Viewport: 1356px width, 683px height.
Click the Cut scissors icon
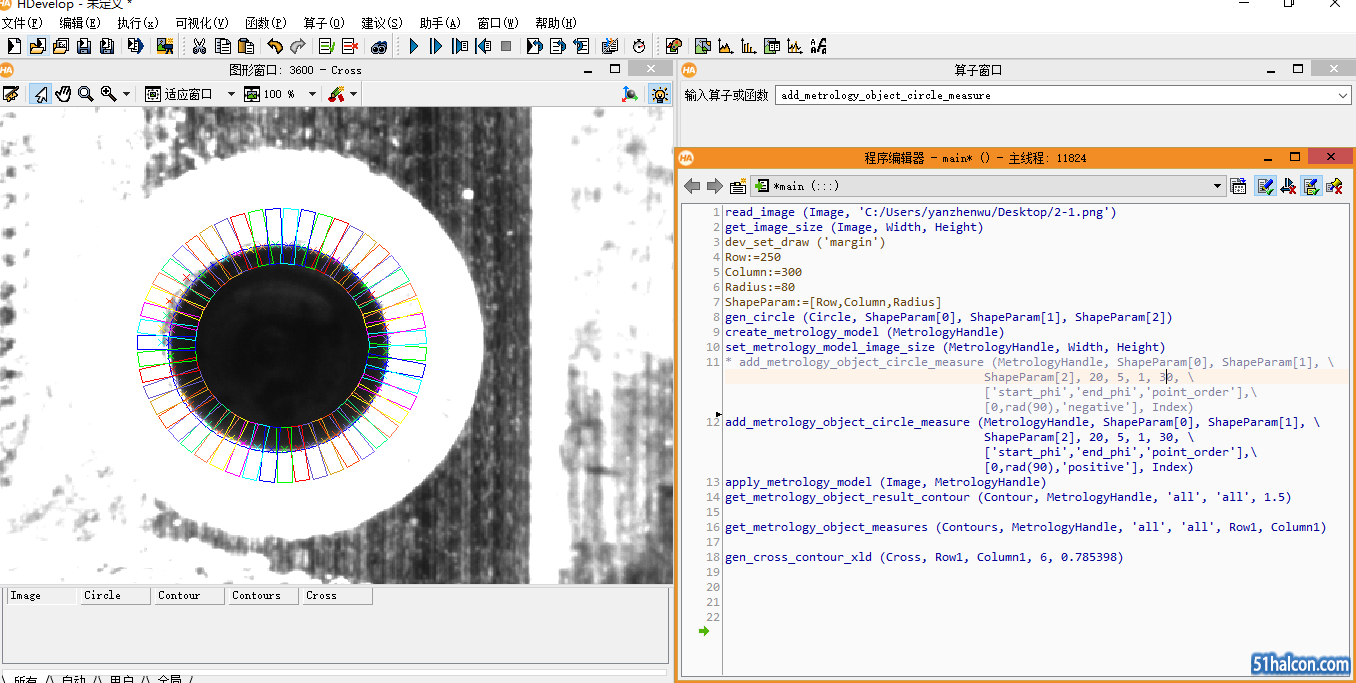click(x=199, y=46)
